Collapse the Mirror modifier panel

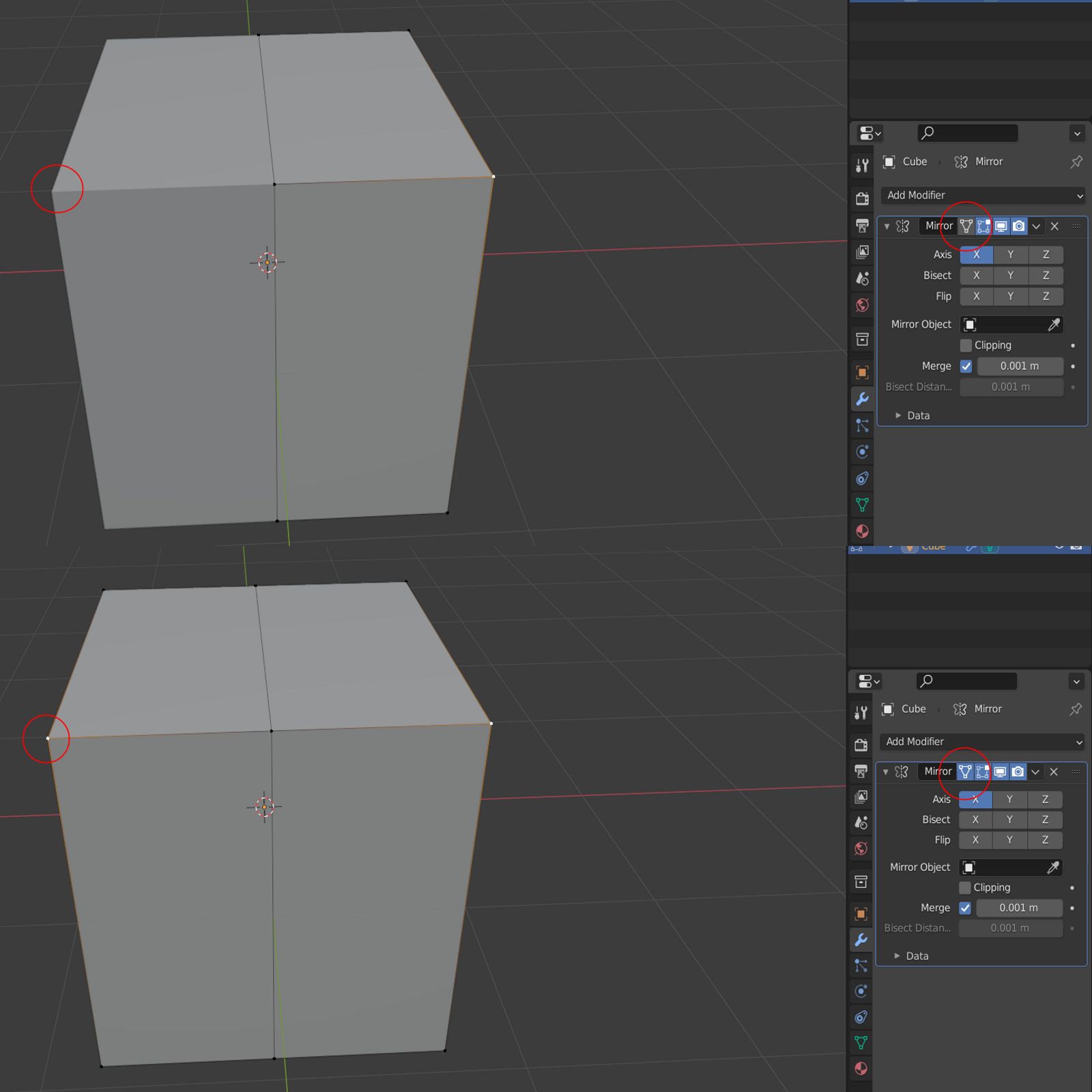[x=886, y=226]
